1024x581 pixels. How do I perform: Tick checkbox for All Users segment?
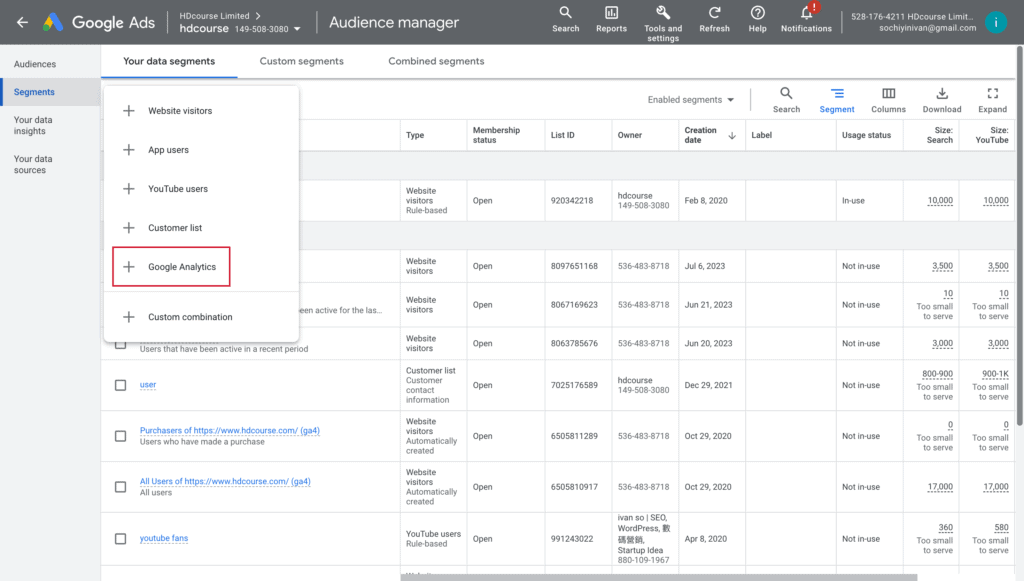(x=121, y=487)
